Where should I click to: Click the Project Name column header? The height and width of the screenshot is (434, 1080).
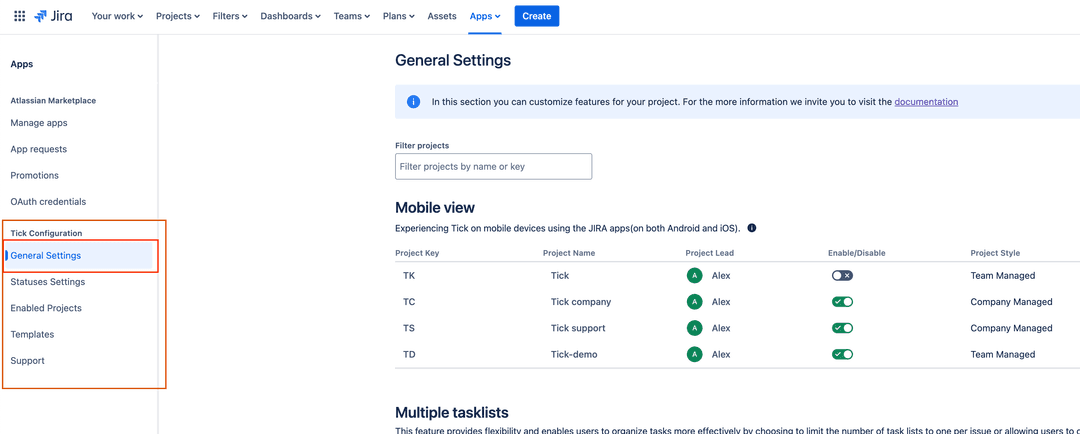(x=569, y=253)
